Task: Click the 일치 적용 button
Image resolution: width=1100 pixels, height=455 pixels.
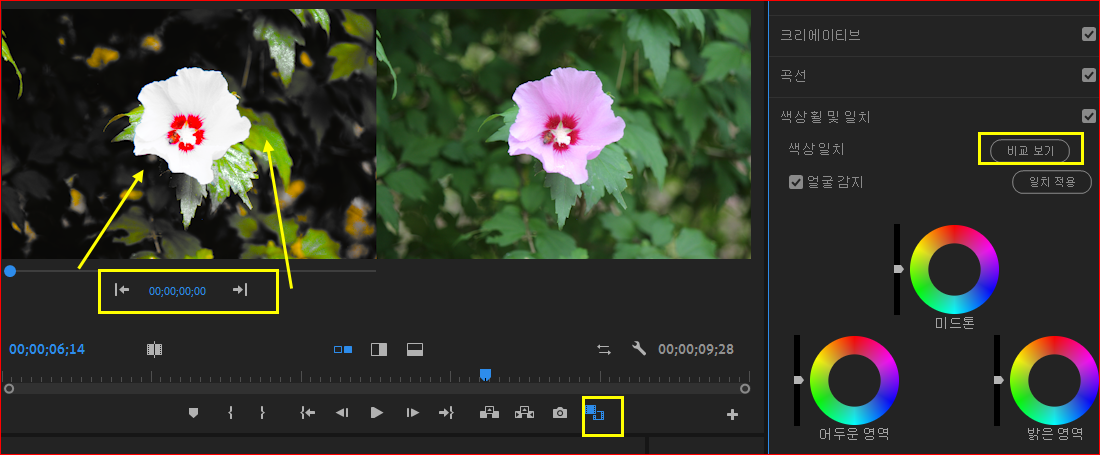Action: pyautogui.click(x=1052, y=182)
